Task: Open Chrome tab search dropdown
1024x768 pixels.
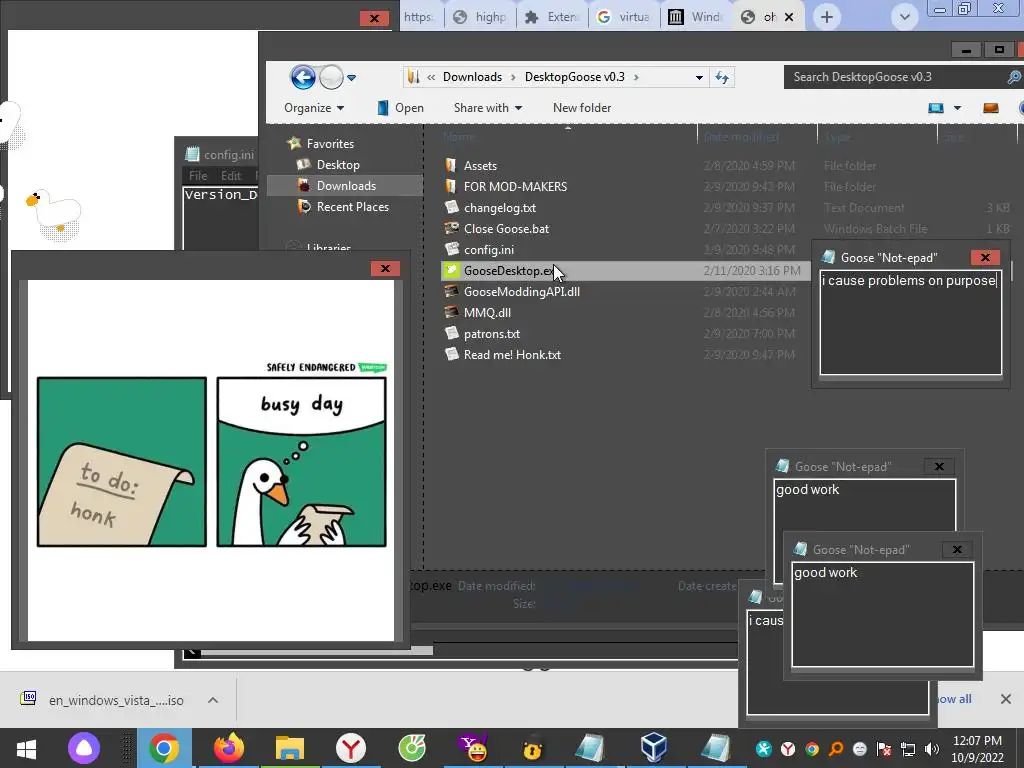Action: [904, 17]
